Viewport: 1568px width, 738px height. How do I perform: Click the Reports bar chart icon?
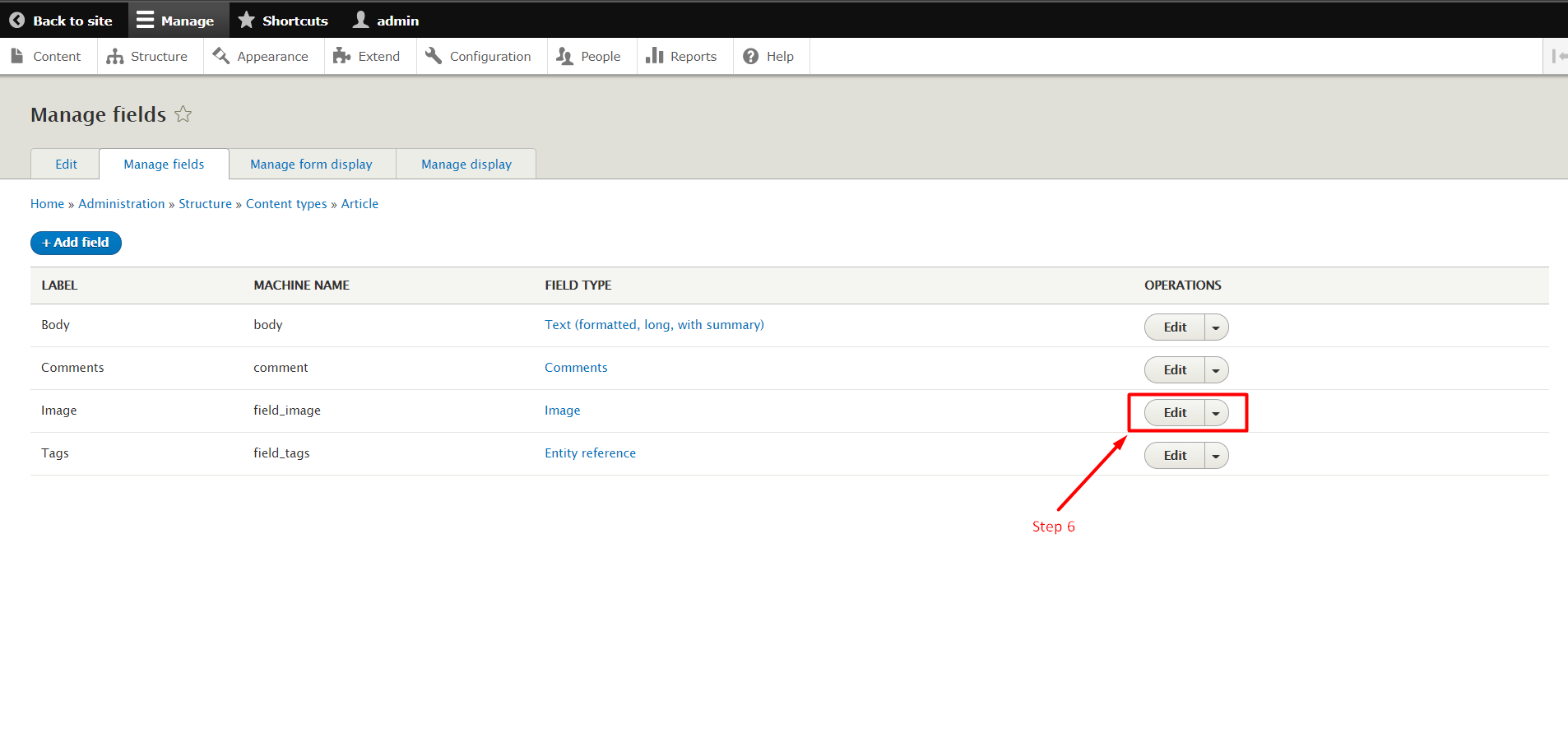tap(654, 55)
